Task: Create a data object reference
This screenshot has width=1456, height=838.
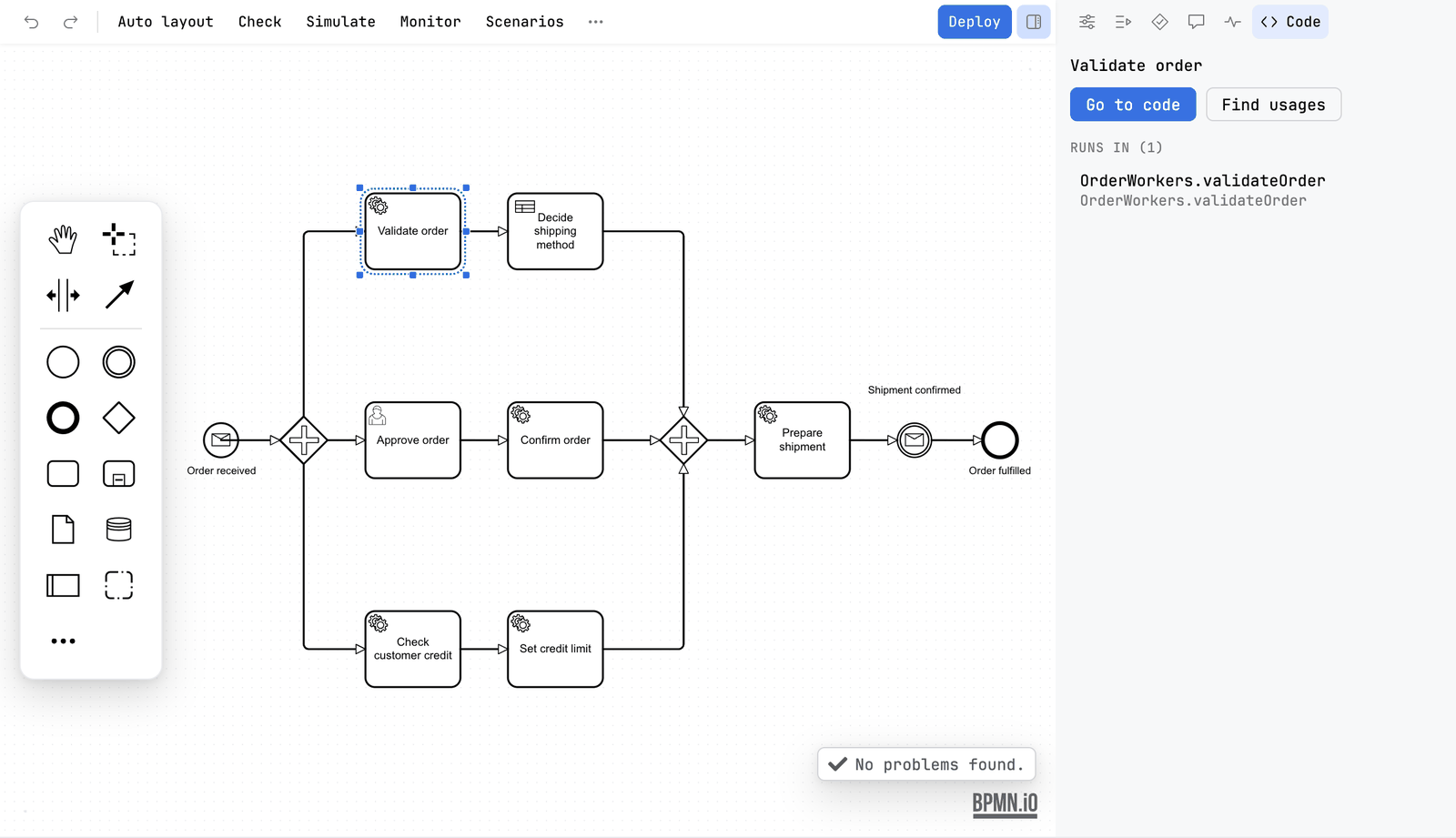Action: pyautogui.click(x=63, y=530)
